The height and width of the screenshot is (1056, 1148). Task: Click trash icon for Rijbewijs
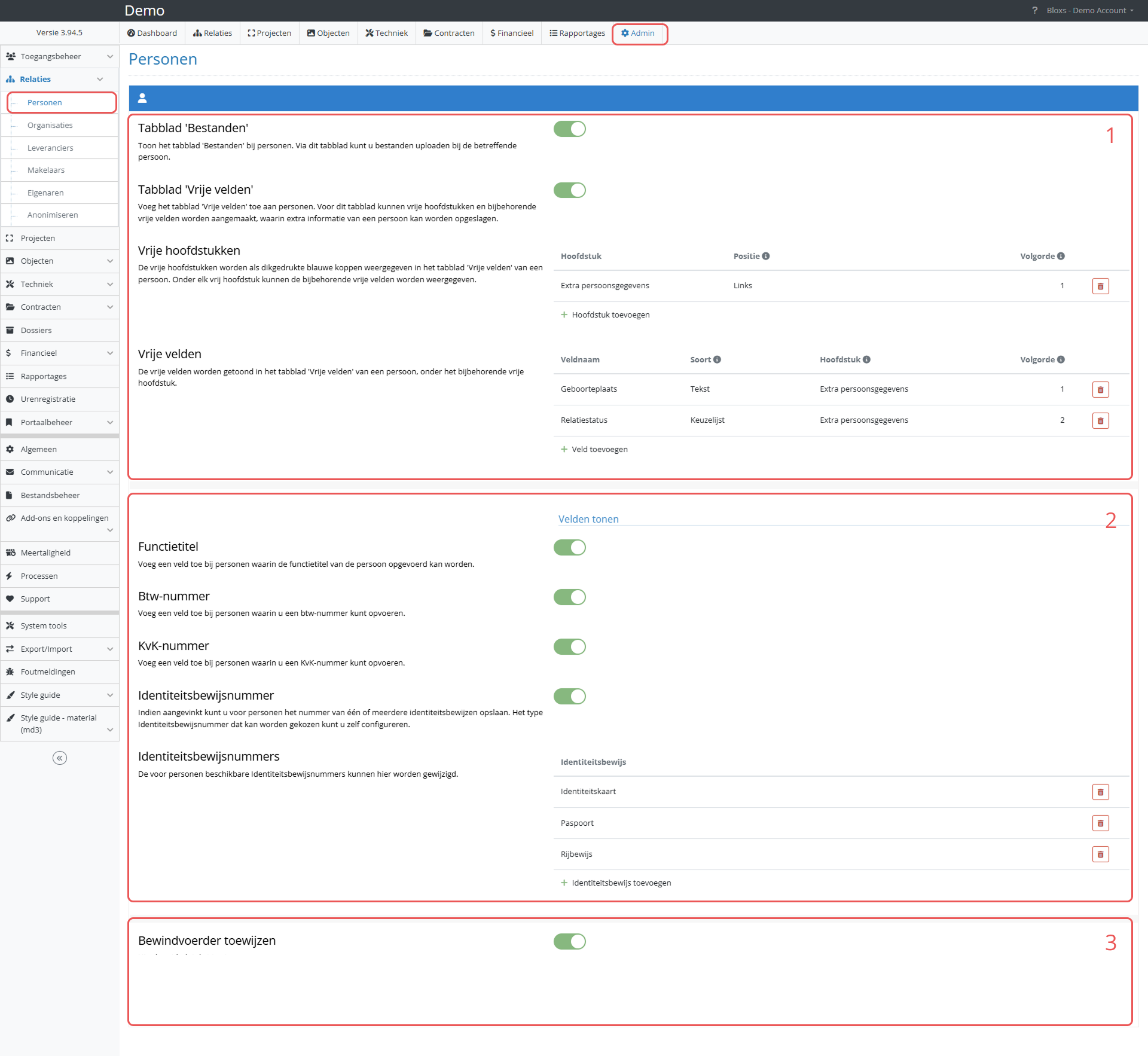click(1100, 854)
